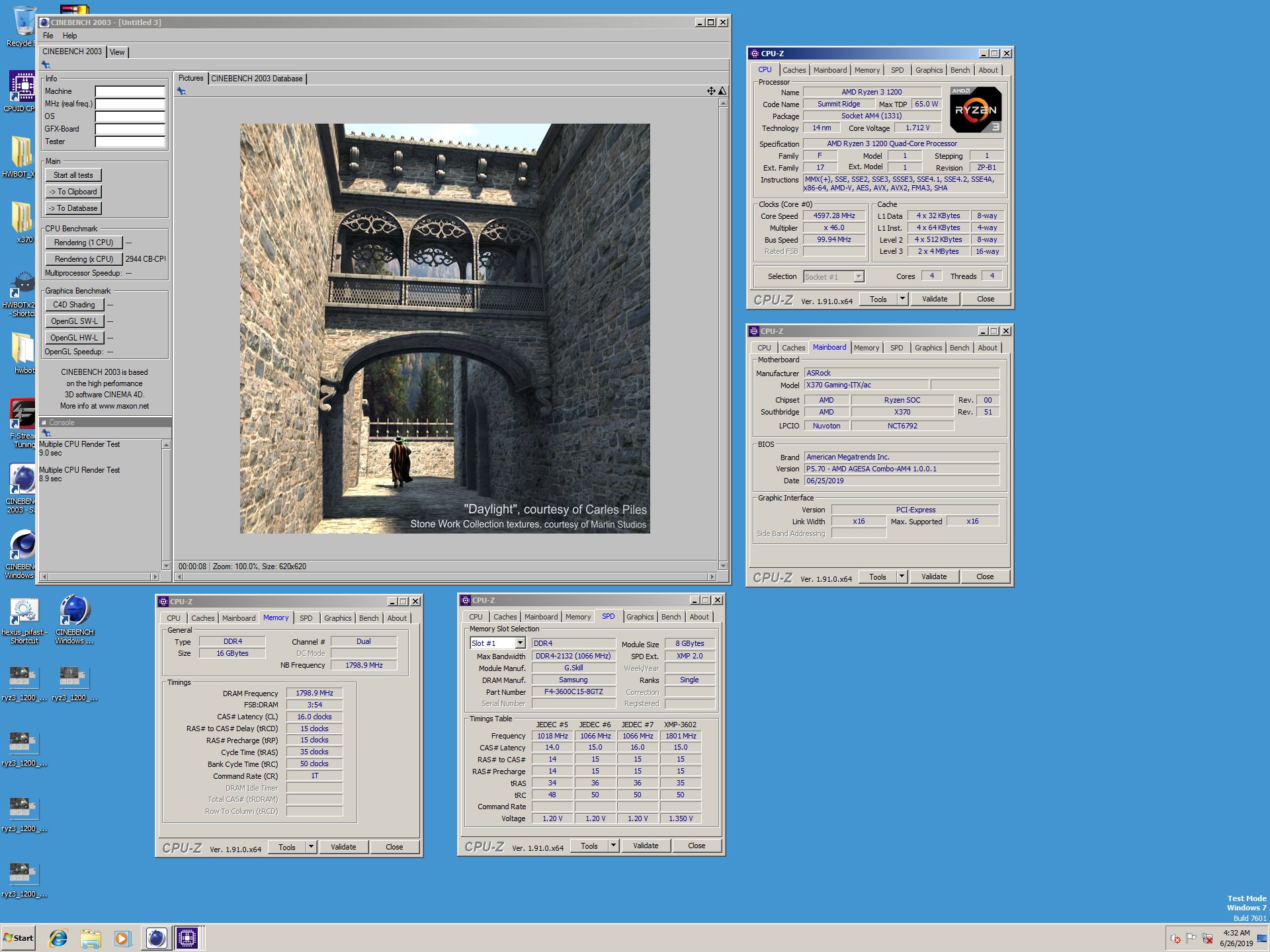1270x952 pixels.
Task: Open Windows Explorer from the taskbar
Action: (91, 938)
